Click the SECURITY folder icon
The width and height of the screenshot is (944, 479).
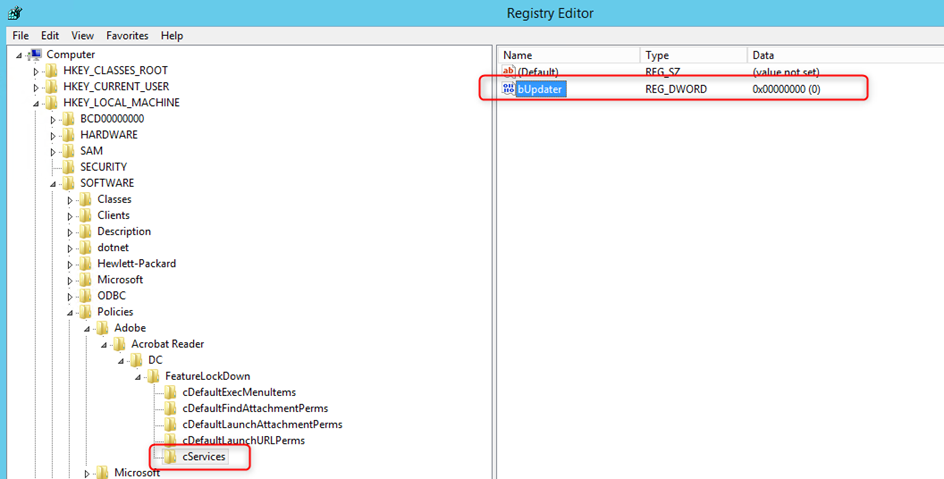tap(68, 167)
